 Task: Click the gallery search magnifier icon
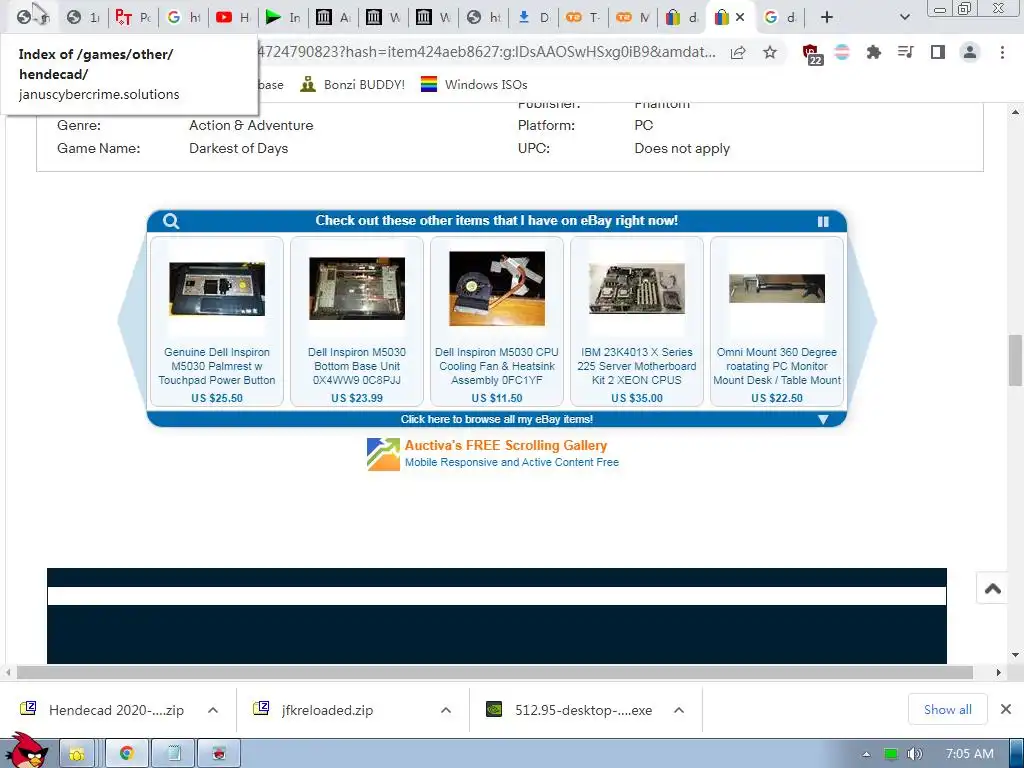(171, 221)
